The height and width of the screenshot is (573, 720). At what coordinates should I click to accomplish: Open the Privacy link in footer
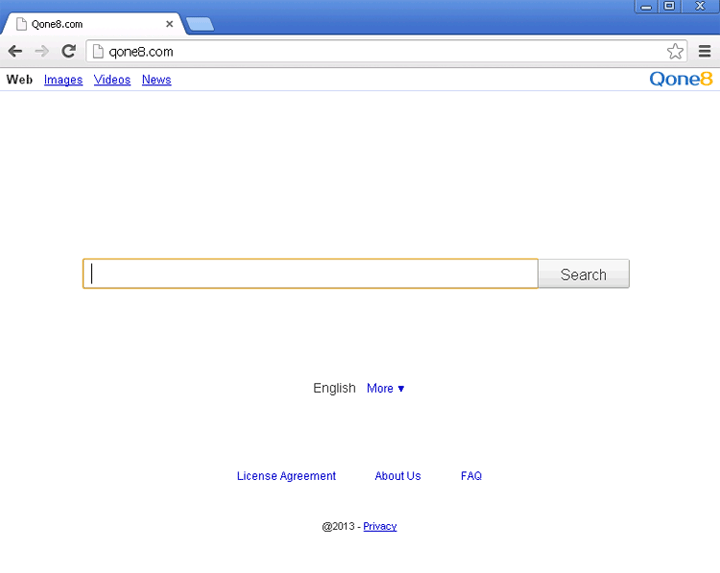379,526
